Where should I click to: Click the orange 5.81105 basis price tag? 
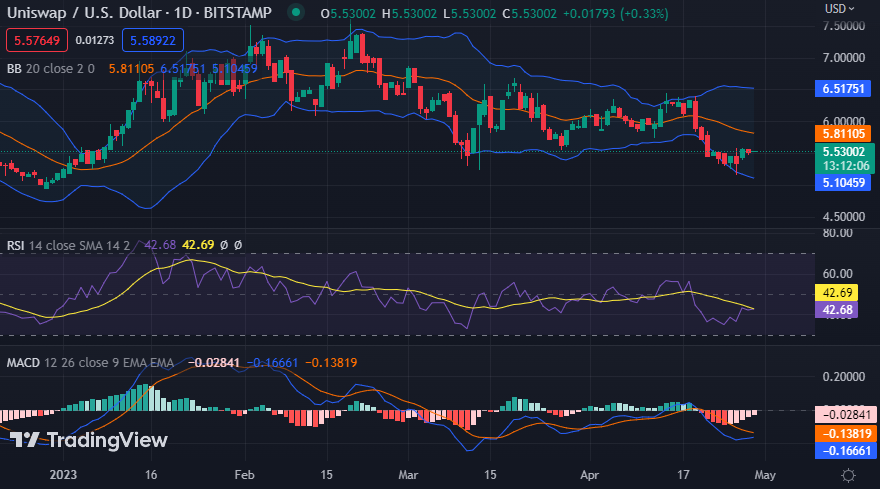point(843,134)
